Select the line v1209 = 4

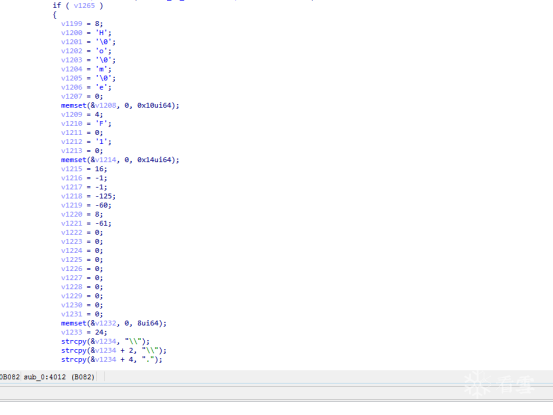click(82, 115)
